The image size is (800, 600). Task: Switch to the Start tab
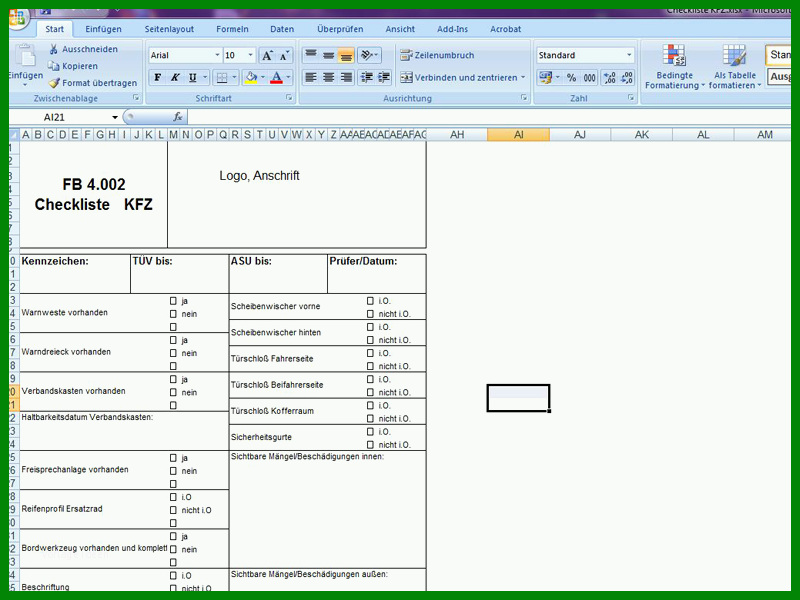55,29
